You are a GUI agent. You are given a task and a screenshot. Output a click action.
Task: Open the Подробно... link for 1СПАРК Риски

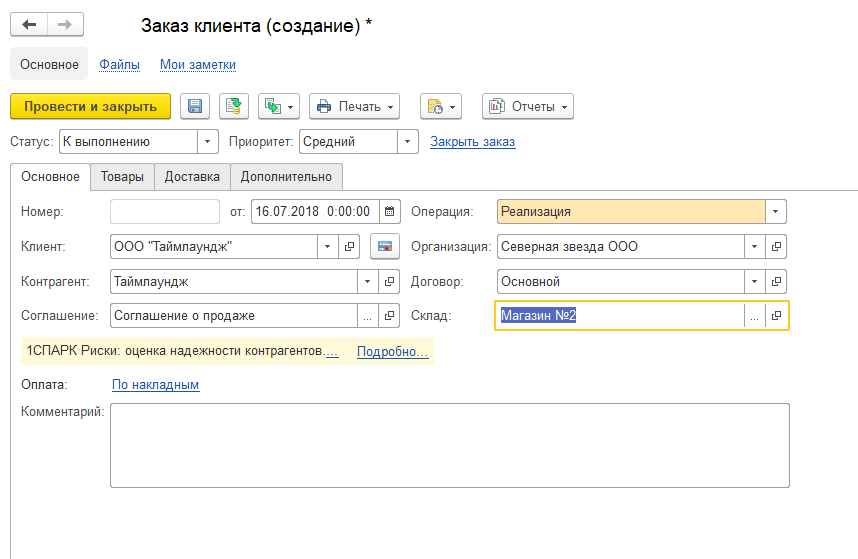coord(392,351)
